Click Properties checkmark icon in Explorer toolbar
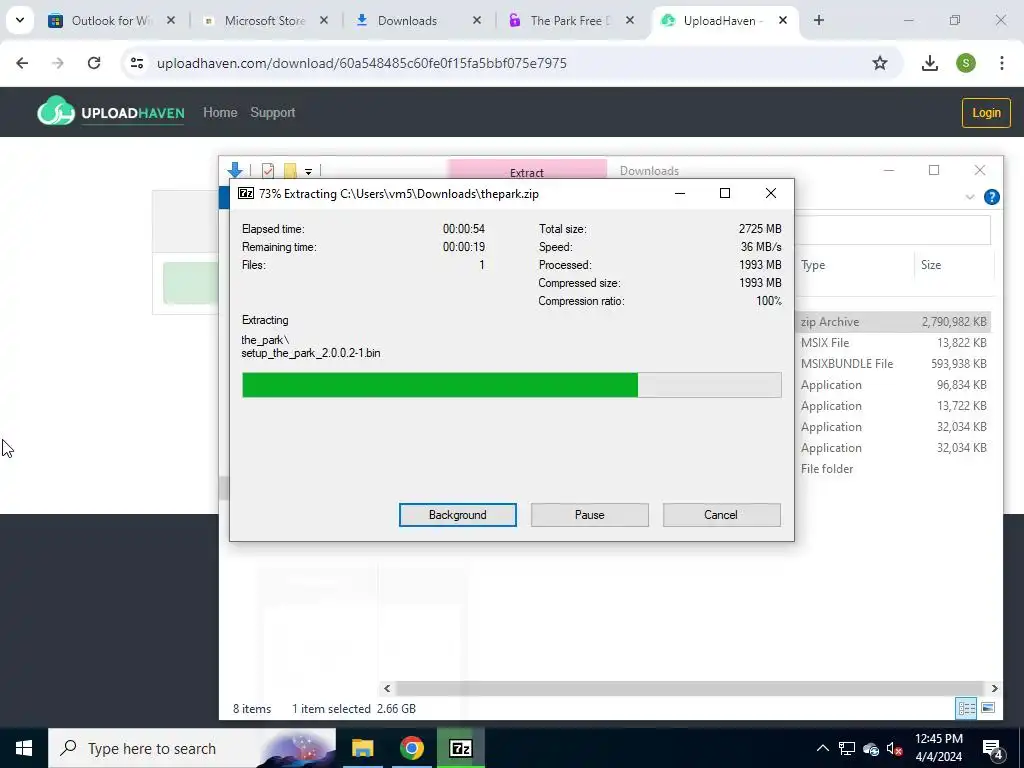 268,170
